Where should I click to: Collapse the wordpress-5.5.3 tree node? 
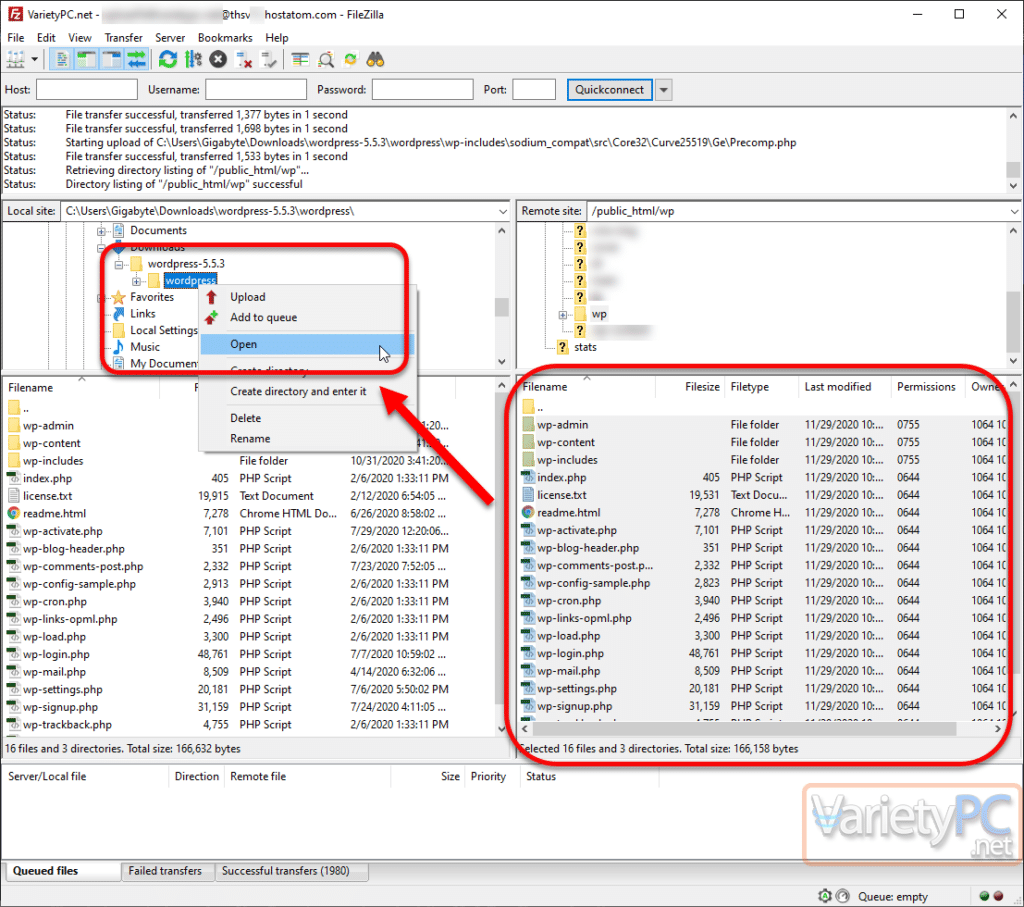[x=119, y=264]
